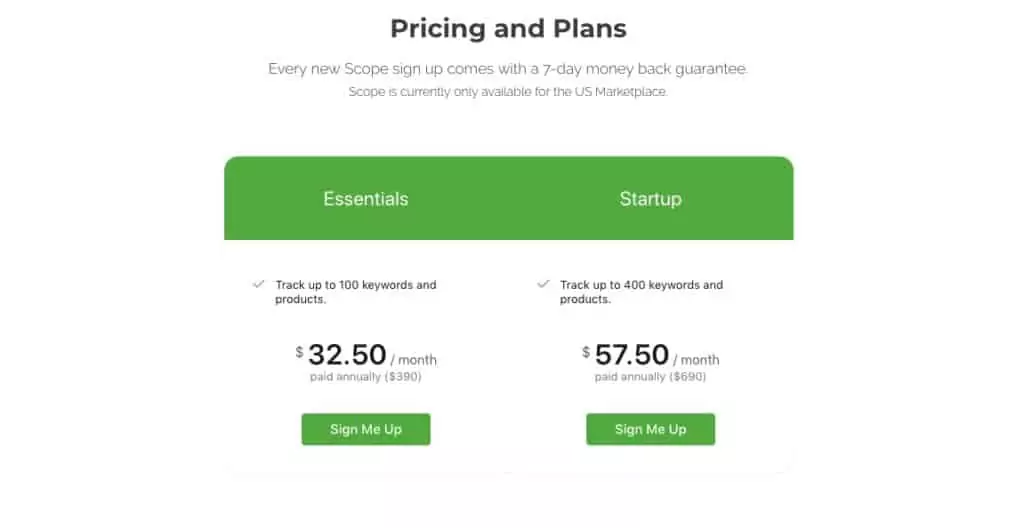The width and height of the screenshot is (1024, 528).
Task: Click the checkmark icon beside 400 keywords
Action: 543,284
